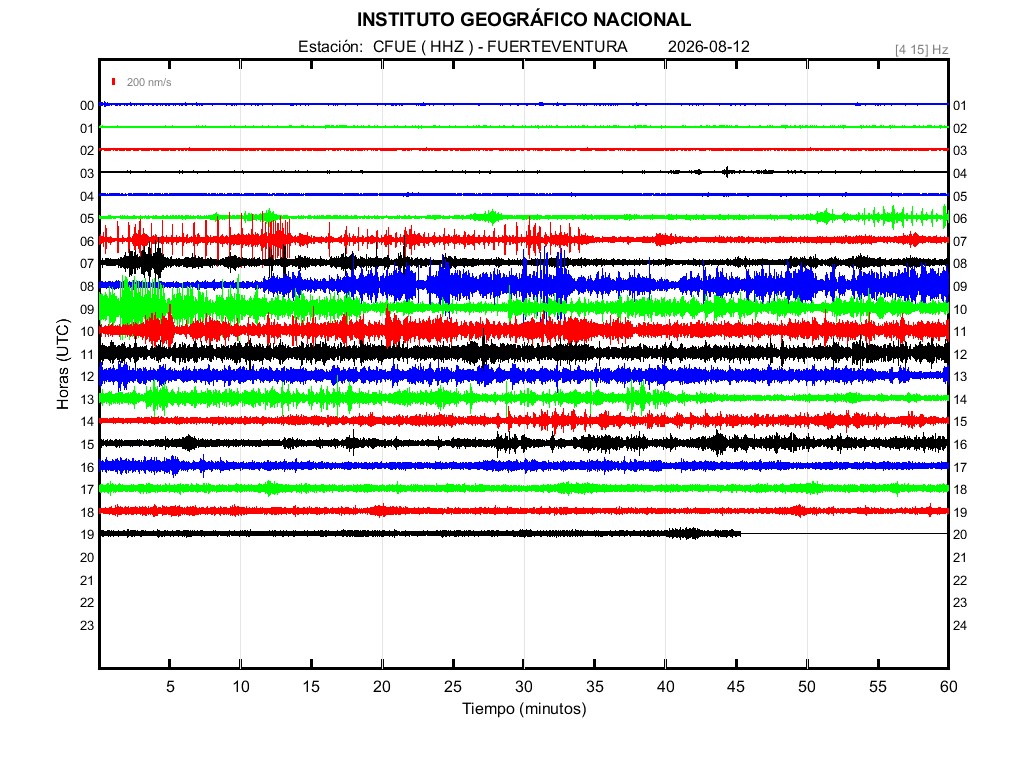Click the [4 15] Hz filter label
Screen dimensions: 1024x768
[x=921, y=50]
